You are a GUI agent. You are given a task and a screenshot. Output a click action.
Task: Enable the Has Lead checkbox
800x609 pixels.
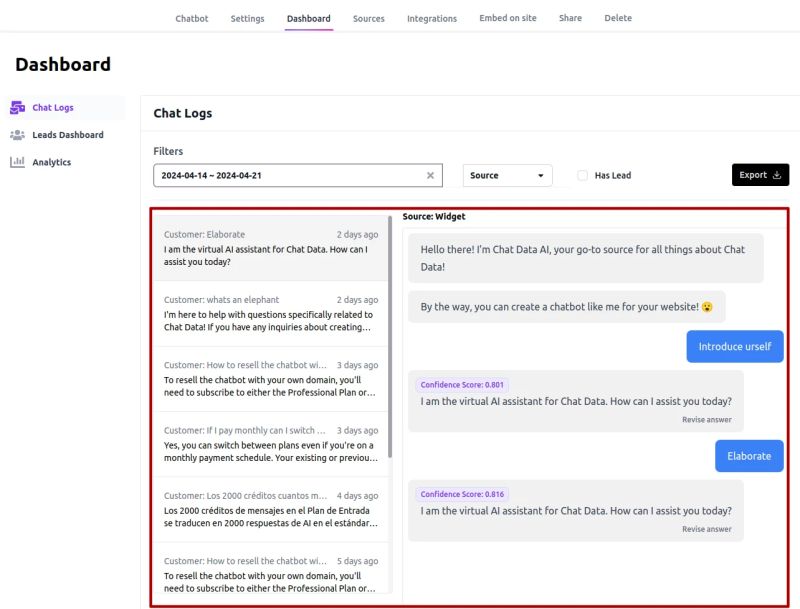pos(582,175)
